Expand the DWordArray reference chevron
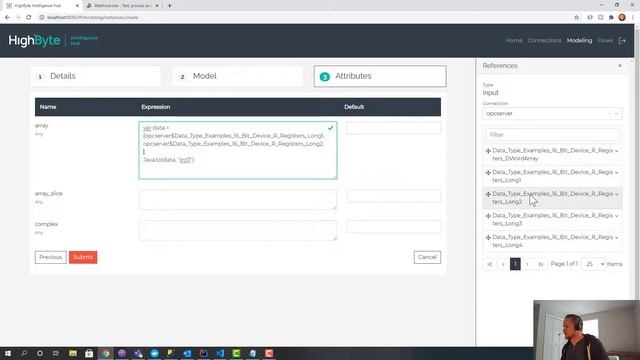640x360 pixels. pos(616,151)
